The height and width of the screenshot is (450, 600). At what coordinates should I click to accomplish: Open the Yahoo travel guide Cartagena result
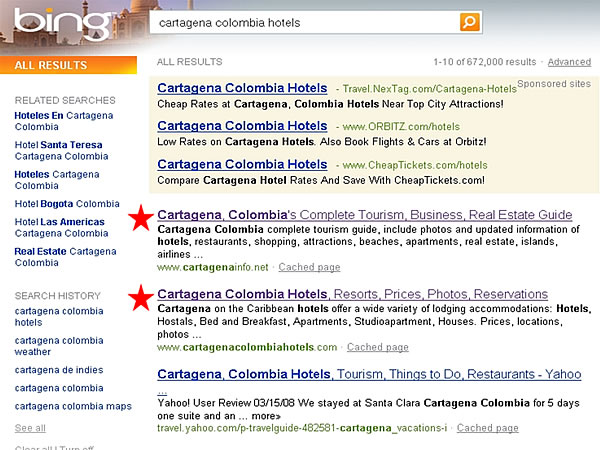tap(368, 375)
